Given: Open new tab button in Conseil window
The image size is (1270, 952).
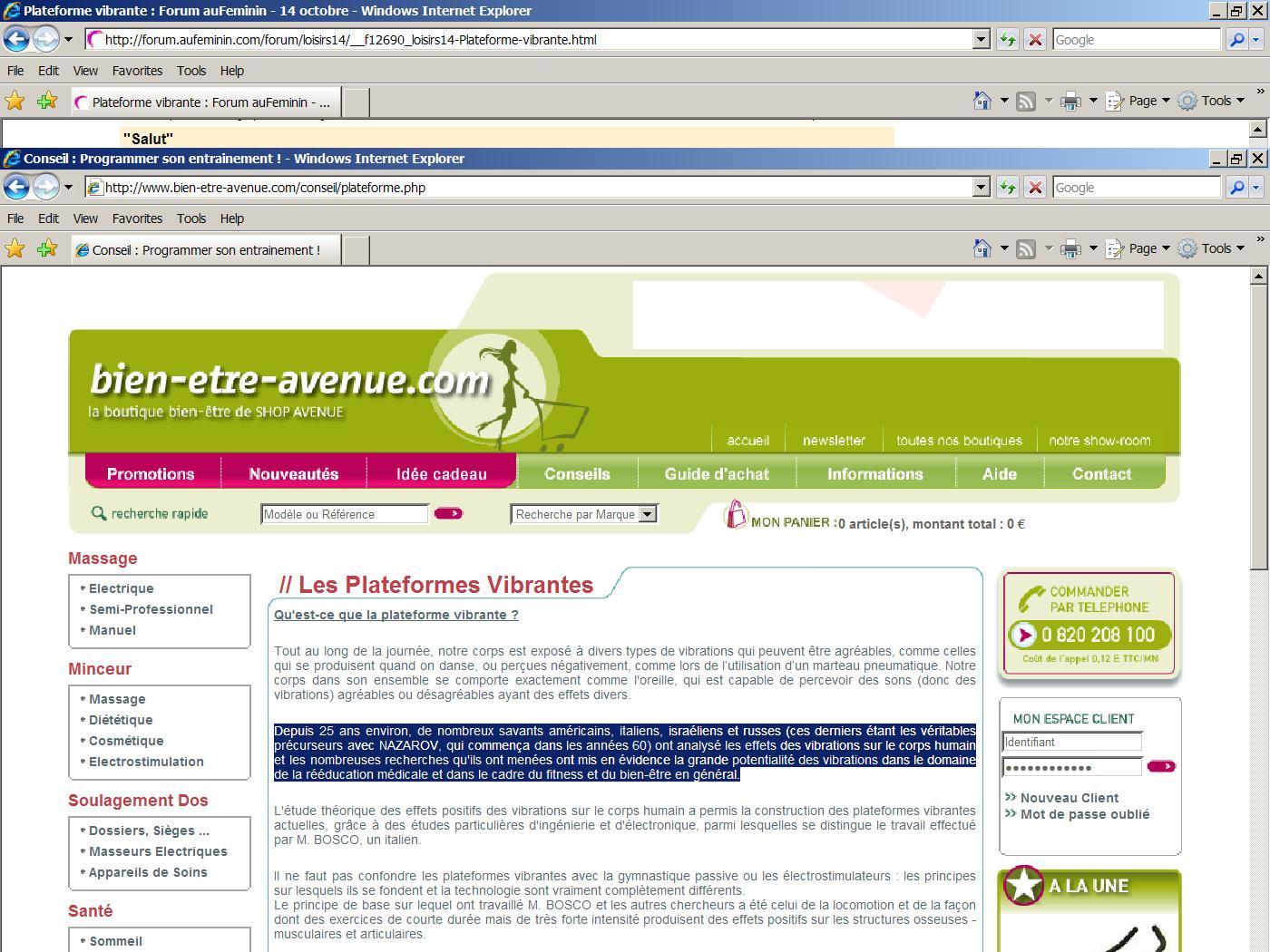Looking at the screenshot, I should [x=357, y=249].
